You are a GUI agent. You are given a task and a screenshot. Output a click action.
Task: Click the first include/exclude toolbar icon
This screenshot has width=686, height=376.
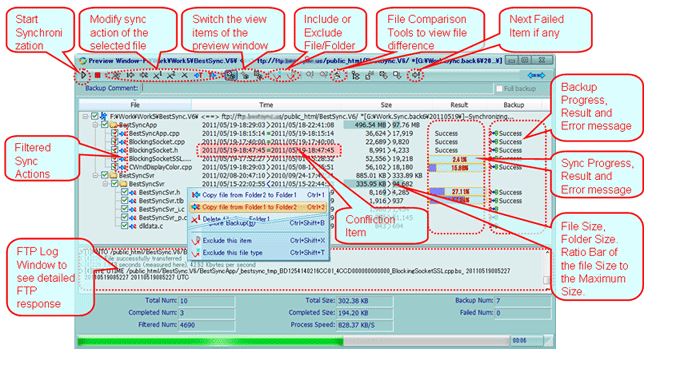276,76
